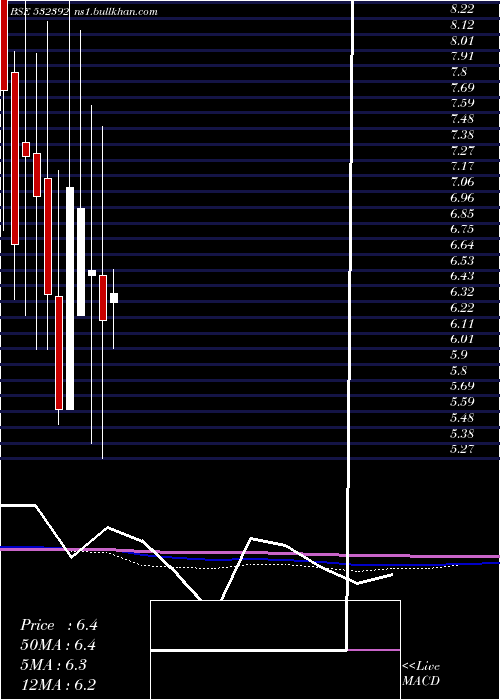Click the '<<Live MACD' label
The height and width of the screenshot is (700, 500).
click(421, 674)
